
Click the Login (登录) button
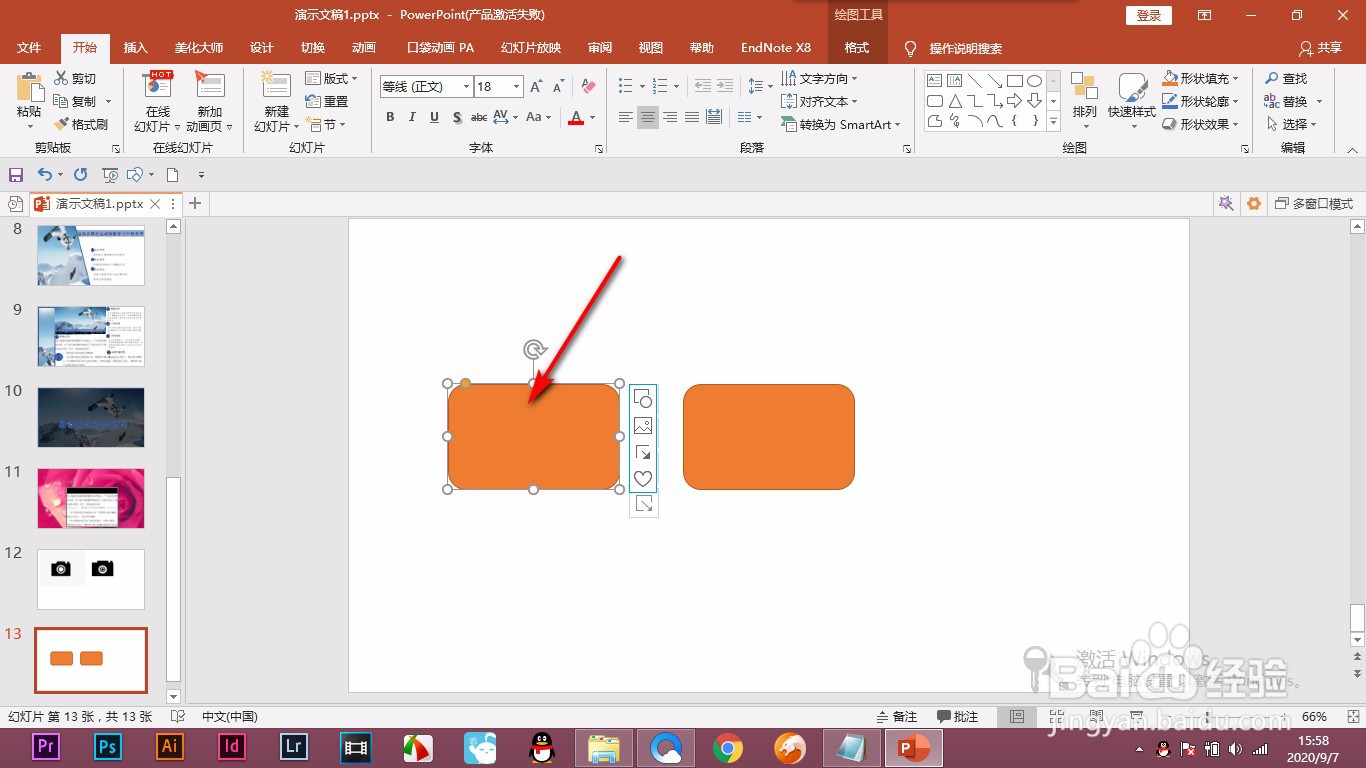click(x=1149, y=15)
